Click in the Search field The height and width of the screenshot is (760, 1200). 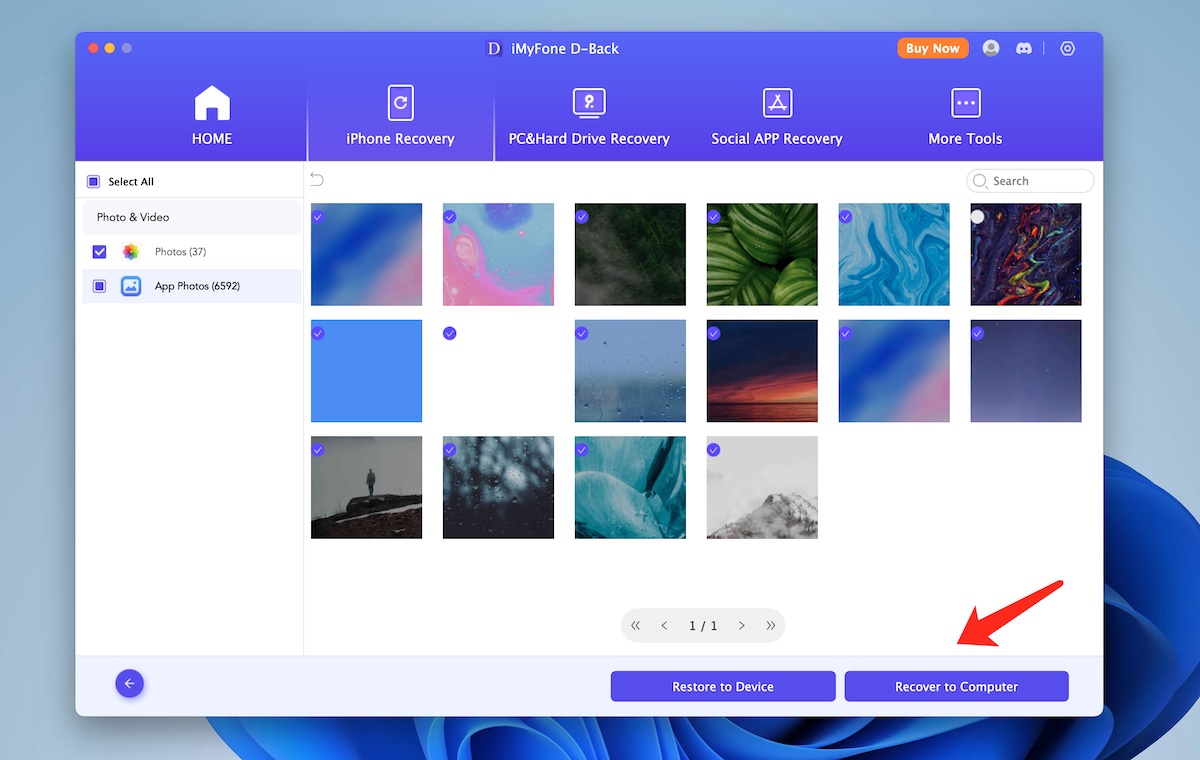1030,181
